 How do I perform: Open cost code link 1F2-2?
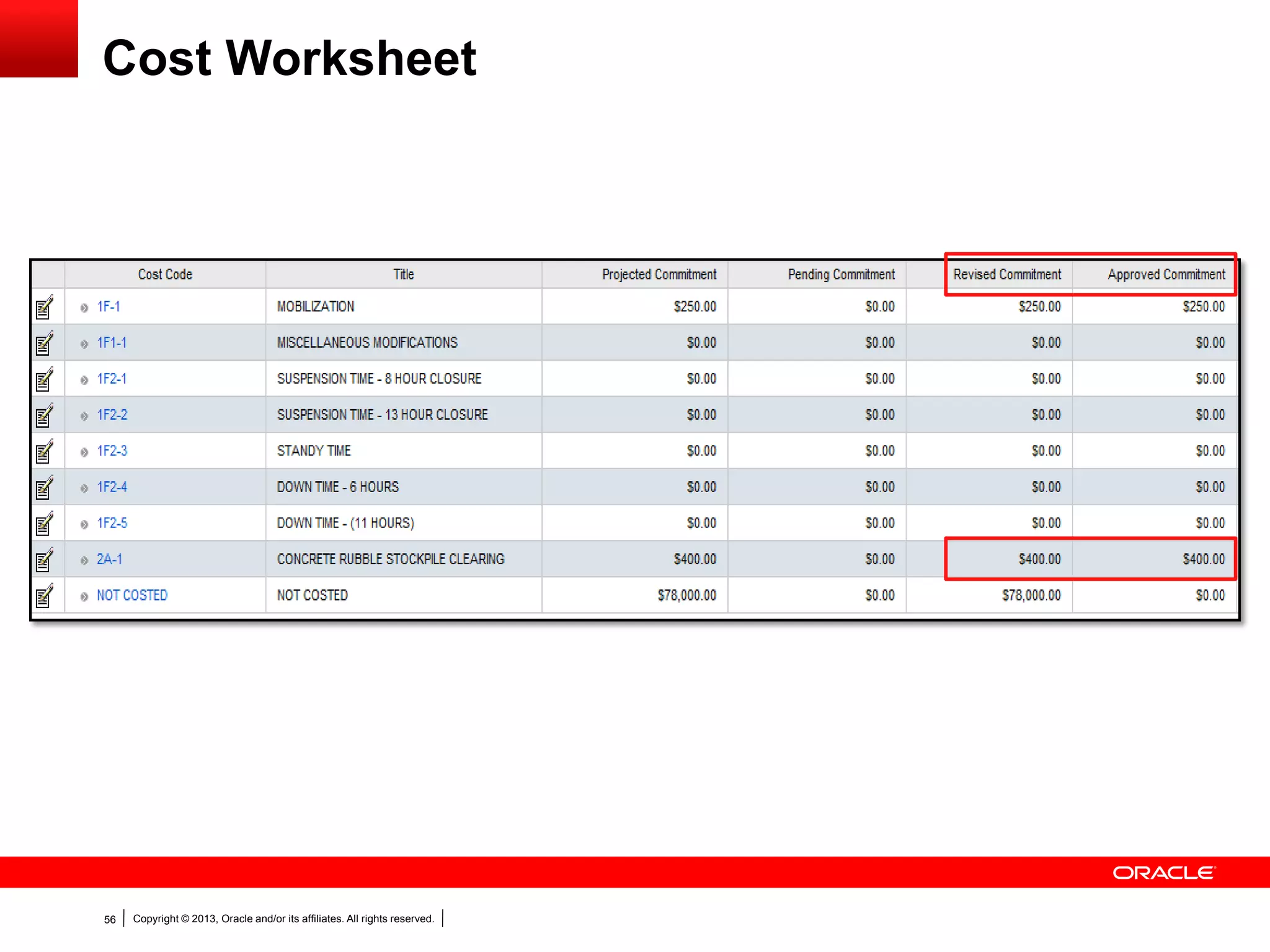(x=112, y=415)
